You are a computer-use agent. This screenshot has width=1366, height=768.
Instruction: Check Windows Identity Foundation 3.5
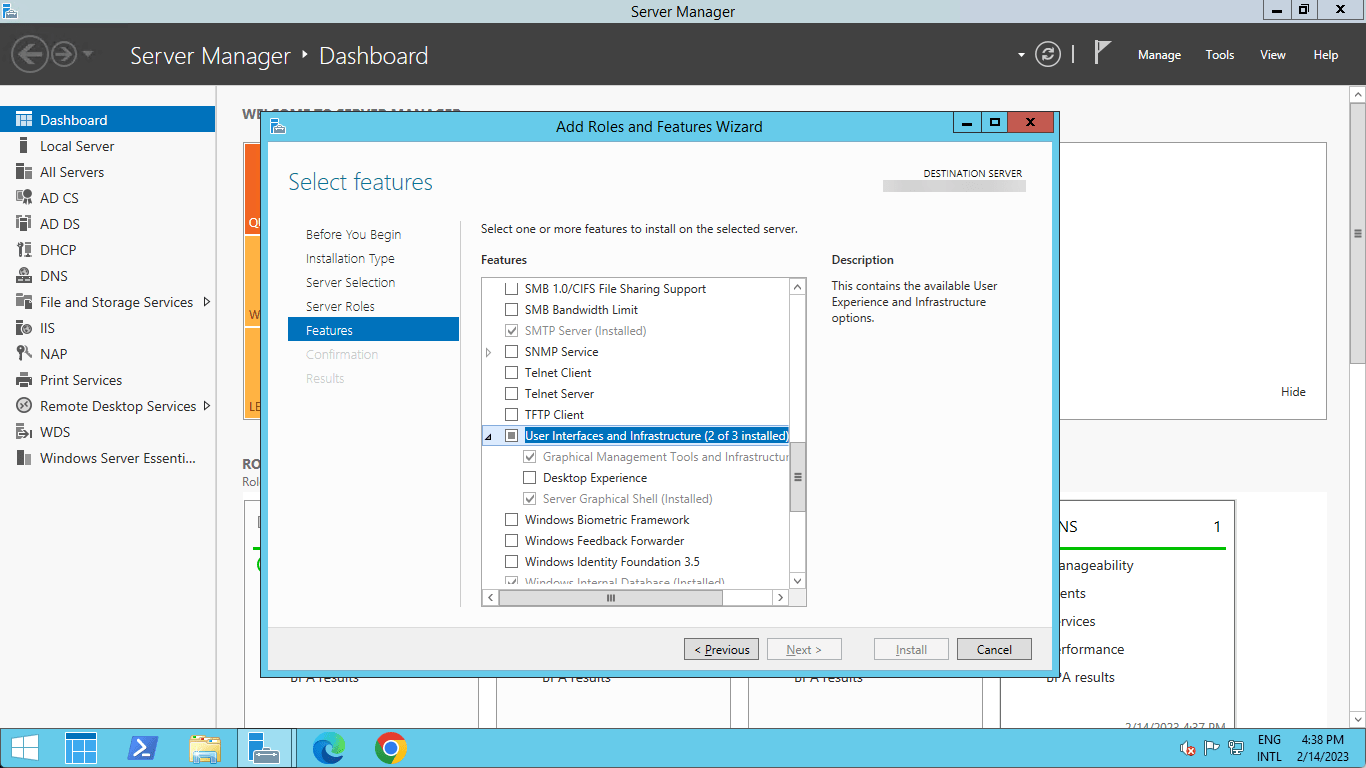coord(512,562)
